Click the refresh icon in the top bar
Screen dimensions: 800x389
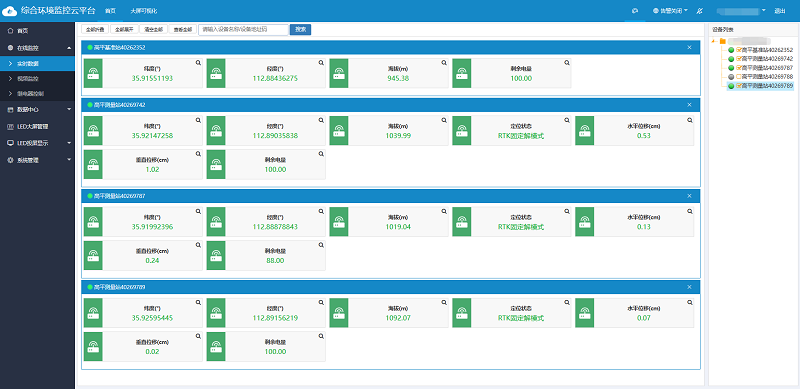(x=635, y=10)
